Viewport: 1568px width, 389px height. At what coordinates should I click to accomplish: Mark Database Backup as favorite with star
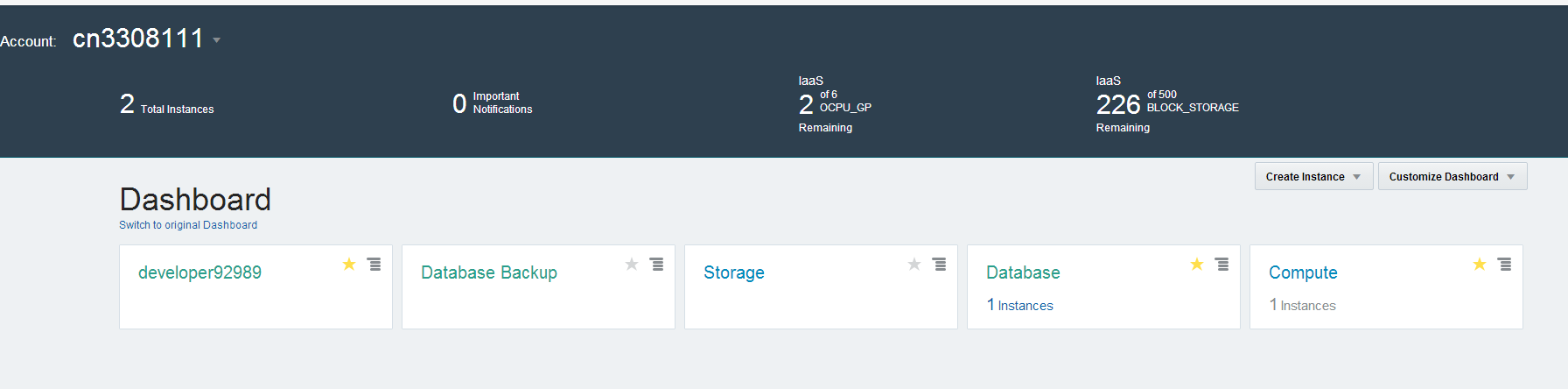pos(632,264)
